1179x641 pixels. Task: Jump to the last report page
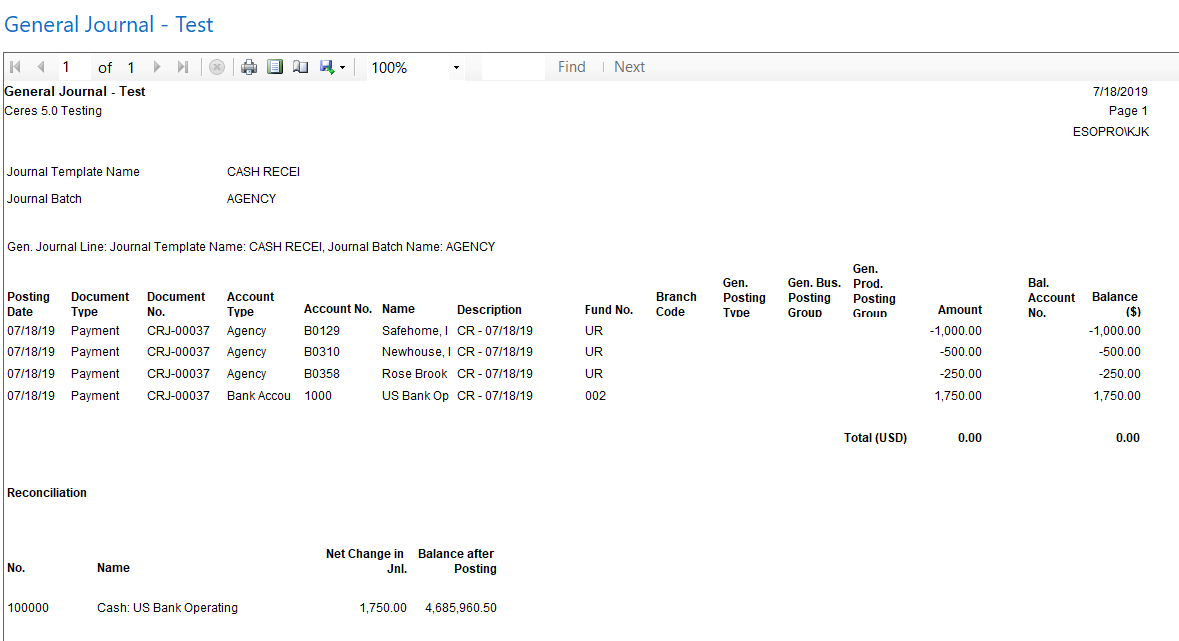183,67
